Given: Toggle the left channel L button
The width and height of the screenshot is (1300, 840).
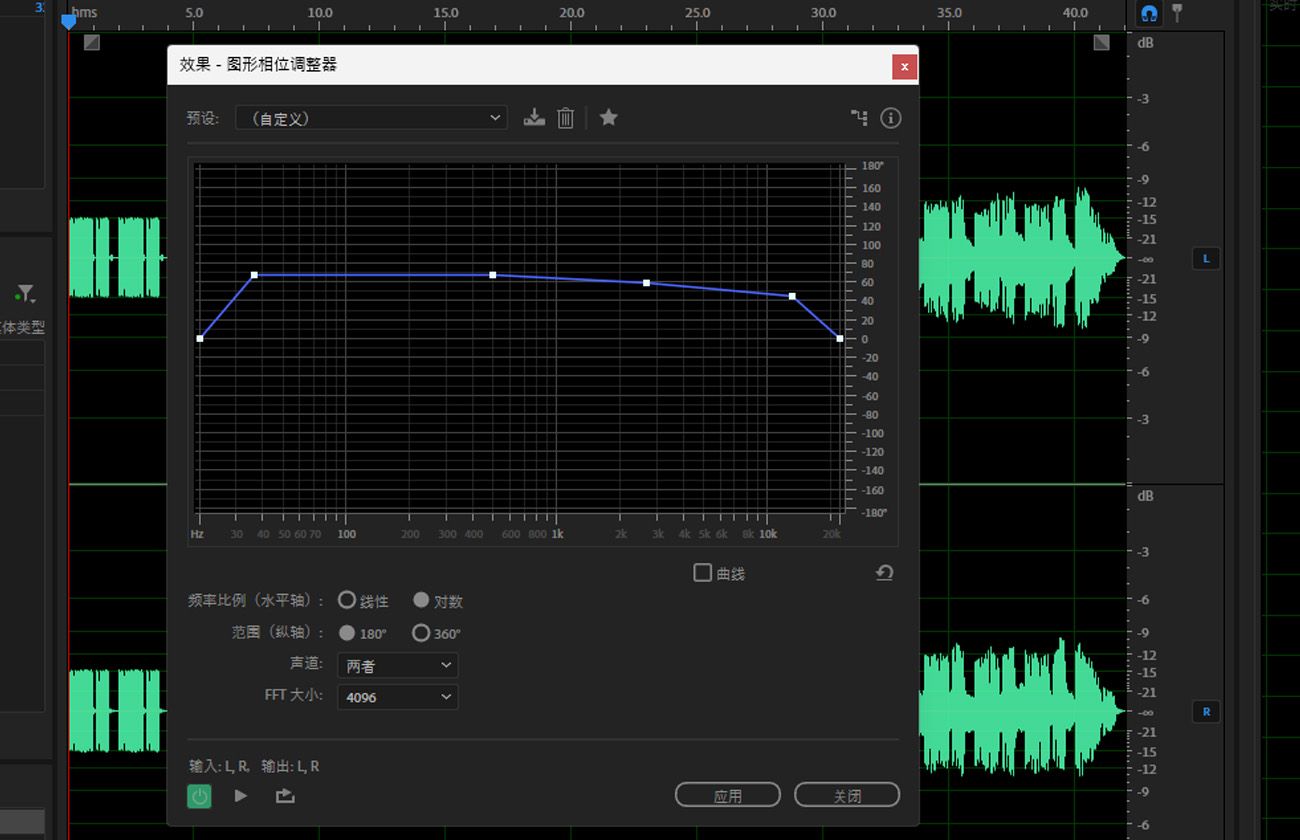Looking at the screenshot, I should pos(1206,259).
